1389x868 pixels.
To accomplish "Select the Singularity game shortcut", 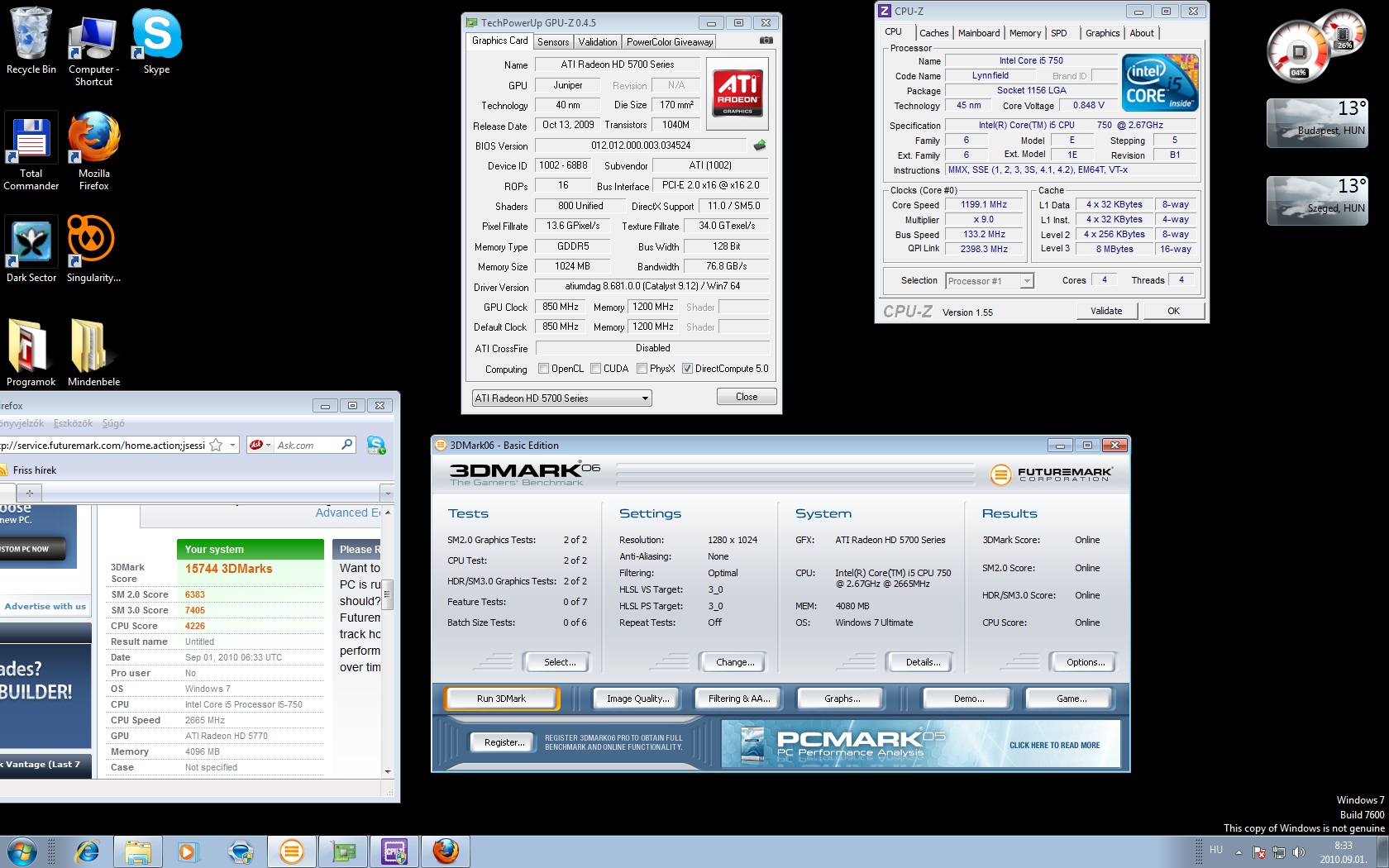I will [93, 250].
